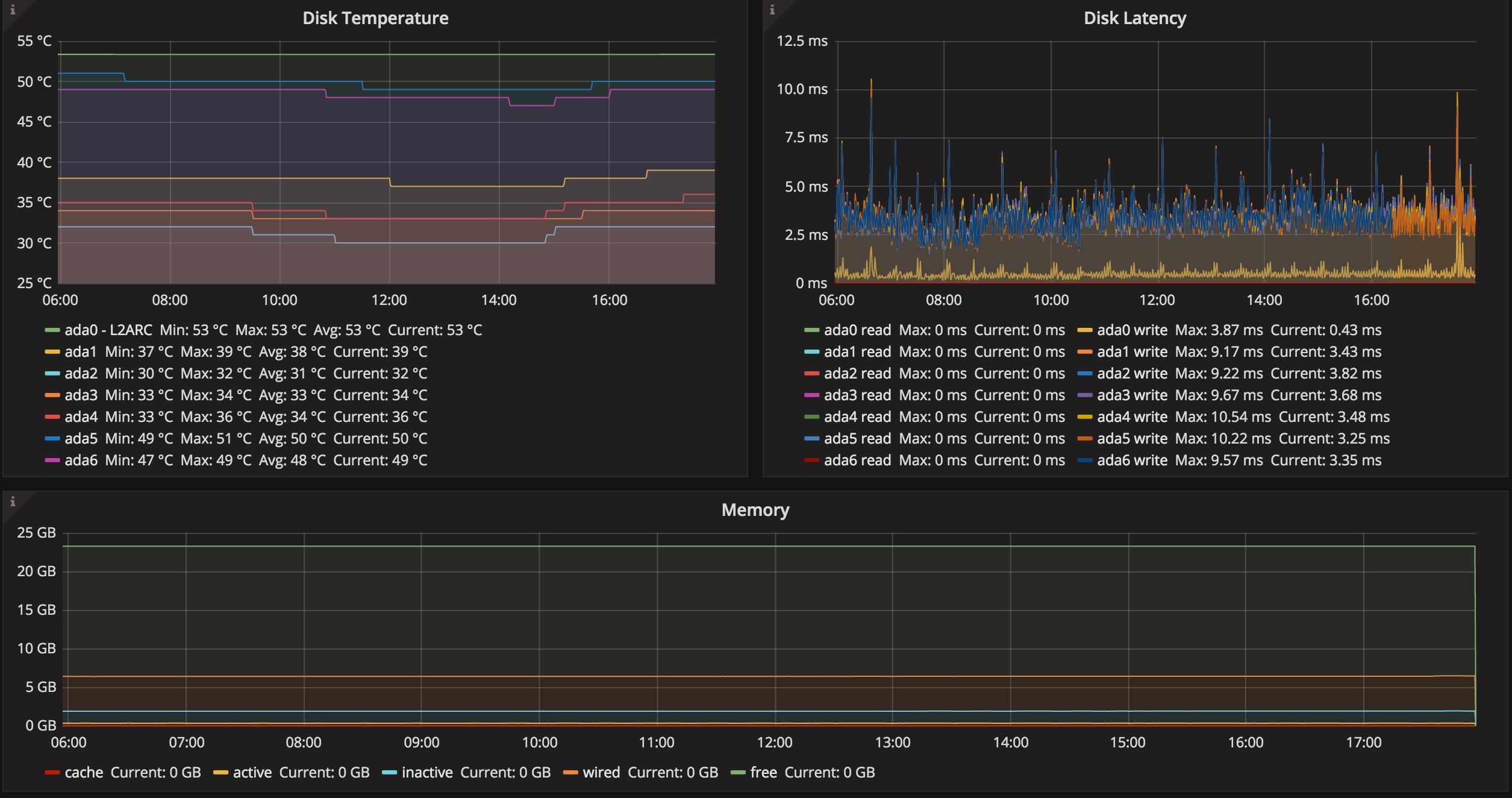Click the ada2 write legend color swatch
The width and height of the screenshot is (1512, 798).
tap(1085, 374)
